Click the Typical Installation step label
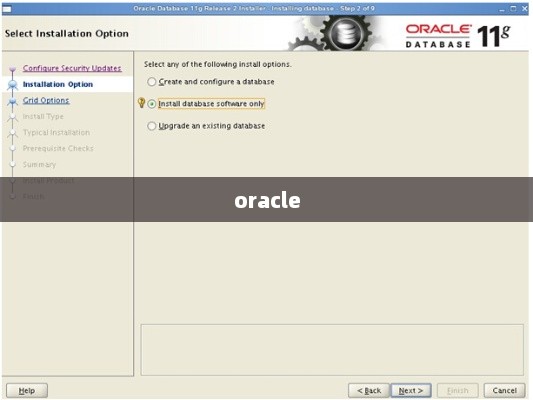 pyautogui.click(x=56, y=133)
